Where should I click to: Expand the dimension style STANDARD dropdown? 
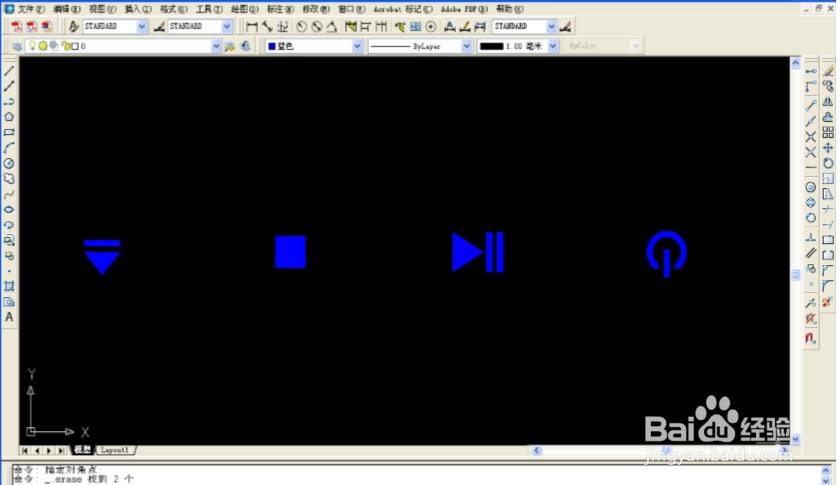[227, 26]
